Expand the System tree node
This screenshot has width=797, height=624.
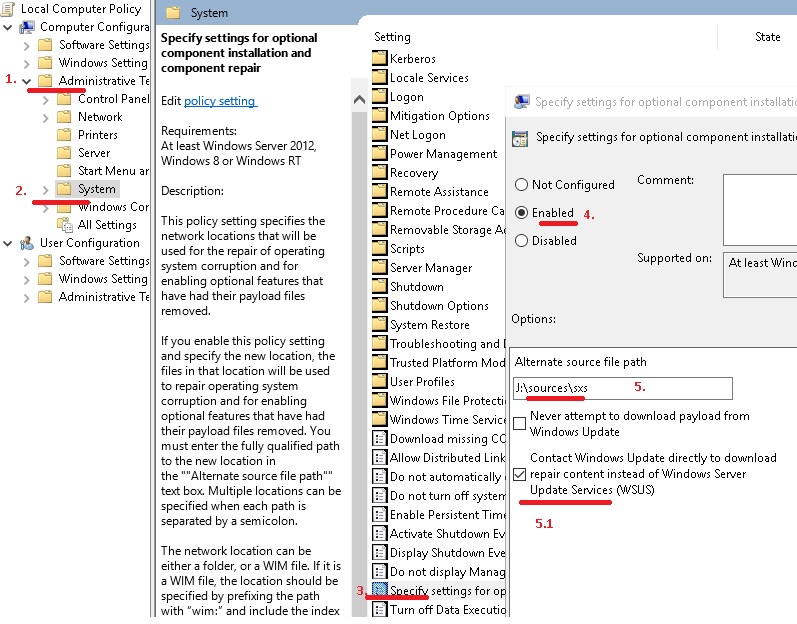click(x=46, y=190)
